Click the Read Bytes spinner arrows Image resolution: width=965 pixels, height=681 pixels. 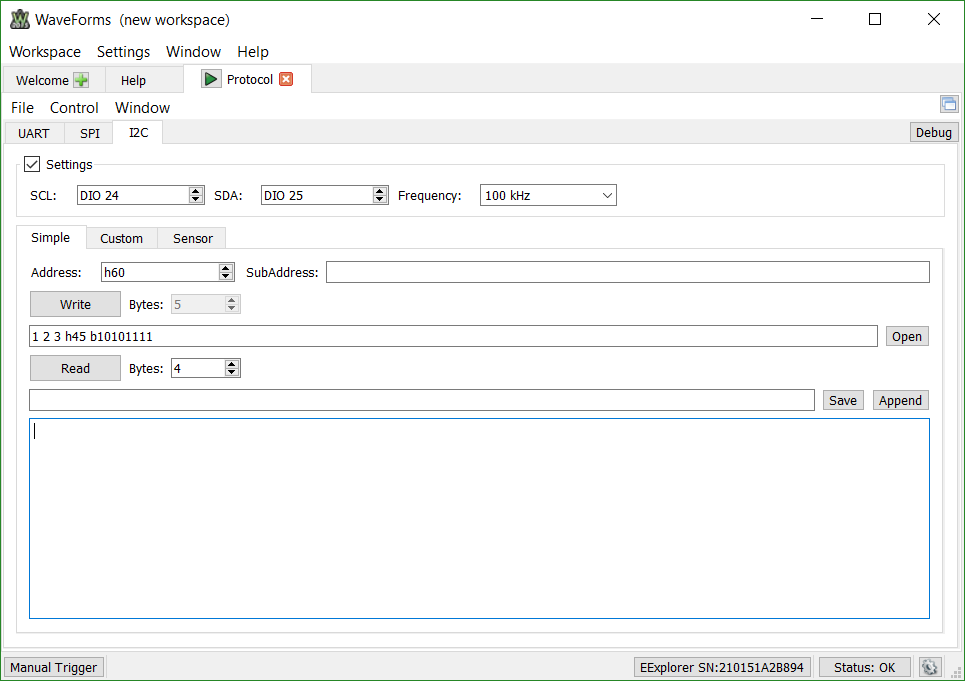[x=231, y=368]
